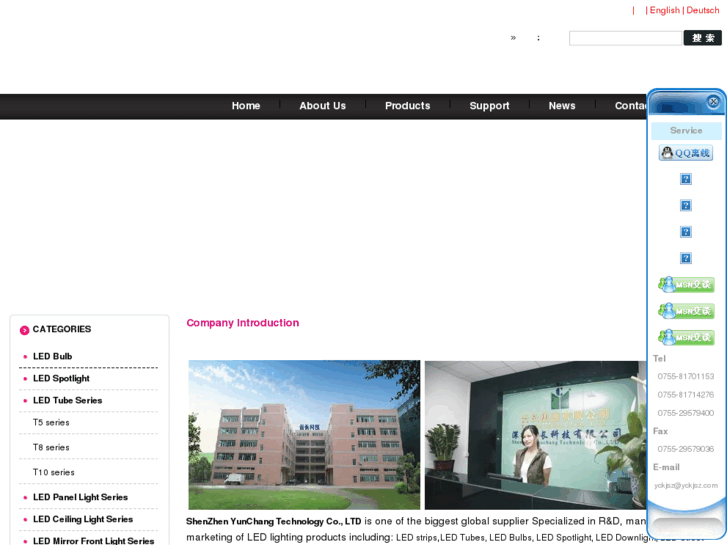Click the Tel label in Service panel
This screenshot has width=727, height=545.
(659, 359)
